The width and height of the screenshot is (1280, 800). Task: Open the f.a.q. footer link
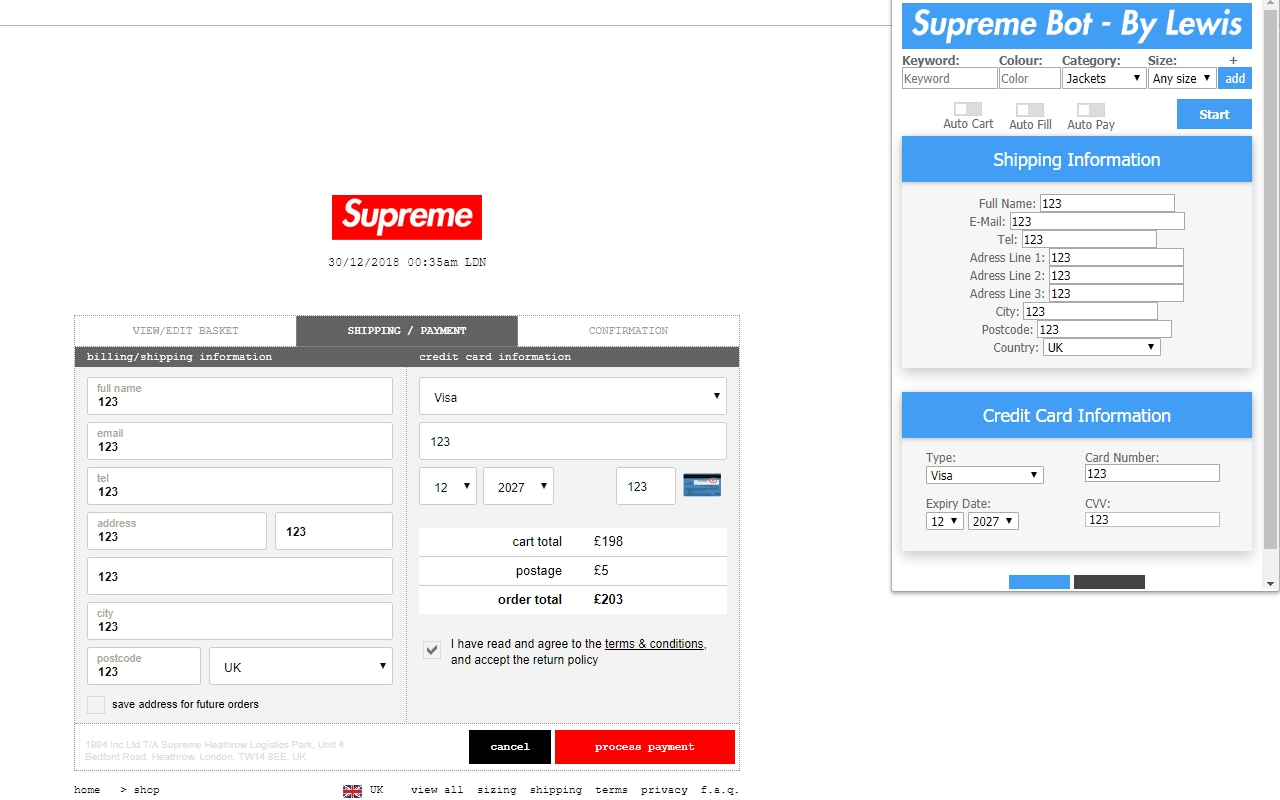(x=720, y=790)
